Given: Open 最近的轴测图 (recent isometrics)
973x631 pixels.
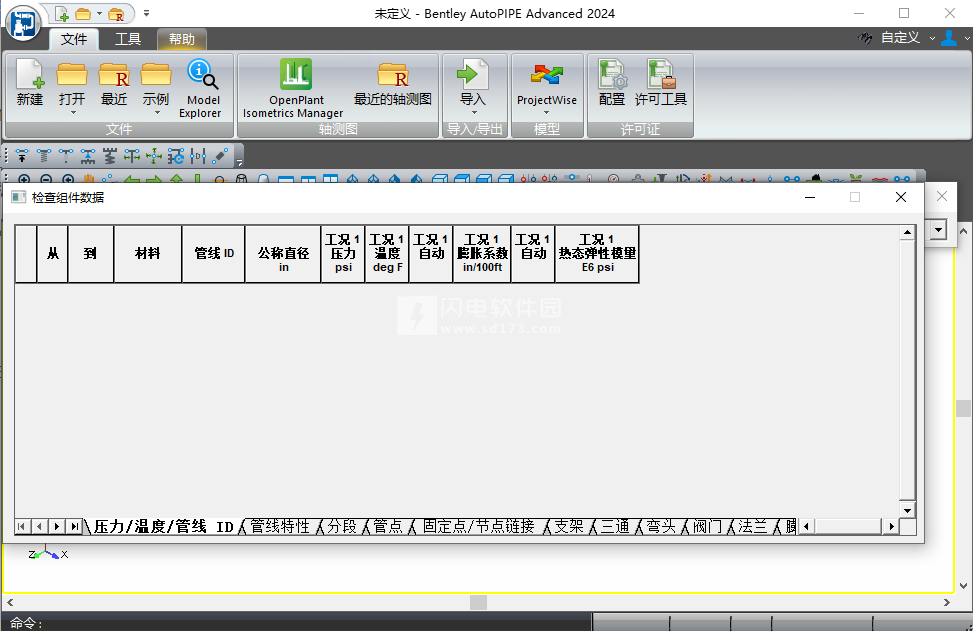Looking at the screenshot, I should pos(393,83).
